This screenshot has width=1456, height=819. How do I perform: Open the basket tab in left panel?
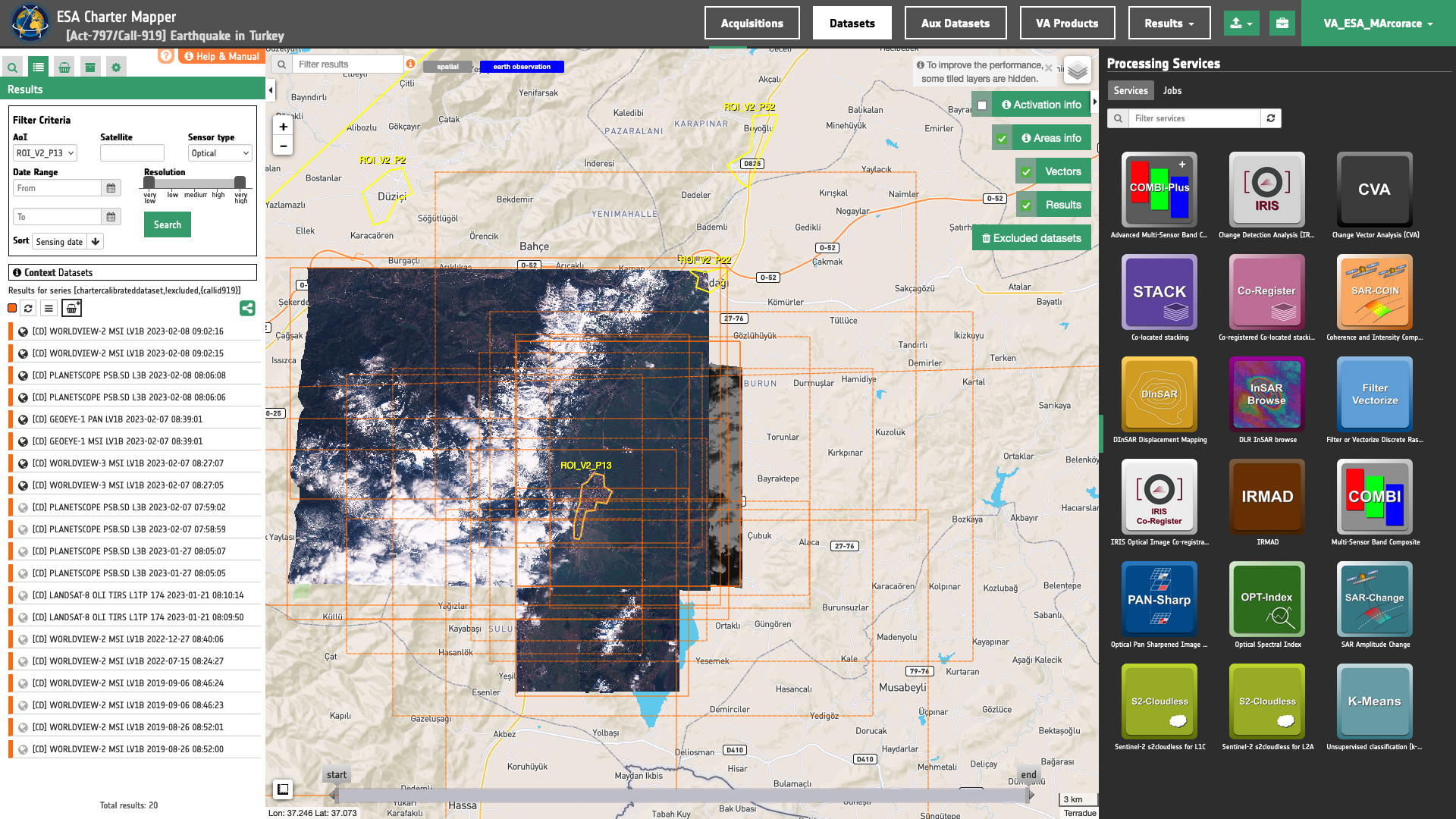click(64, 67)
